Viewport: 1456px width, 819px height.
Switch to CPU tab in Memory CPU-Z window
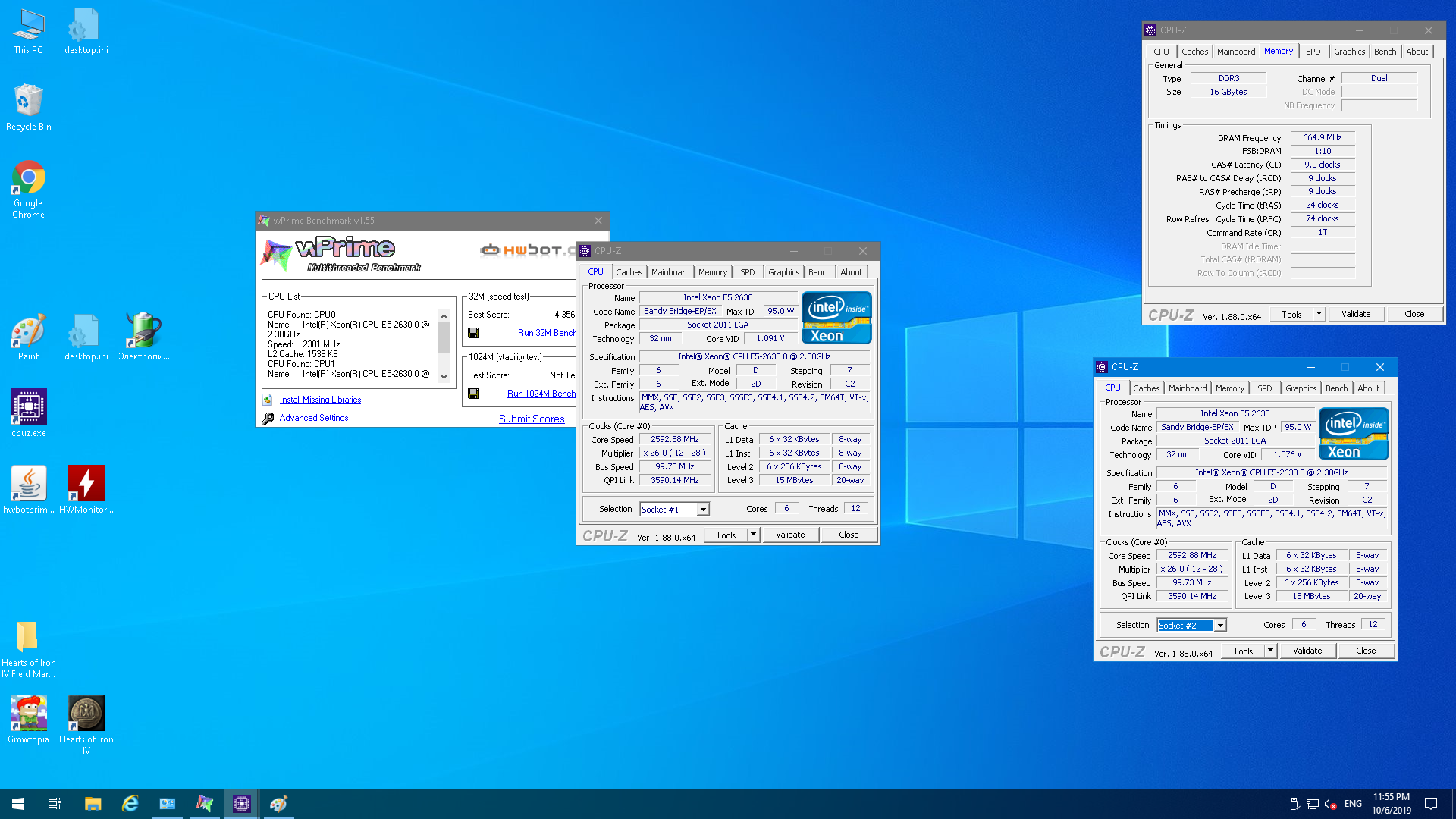[x=1161, y=52]
